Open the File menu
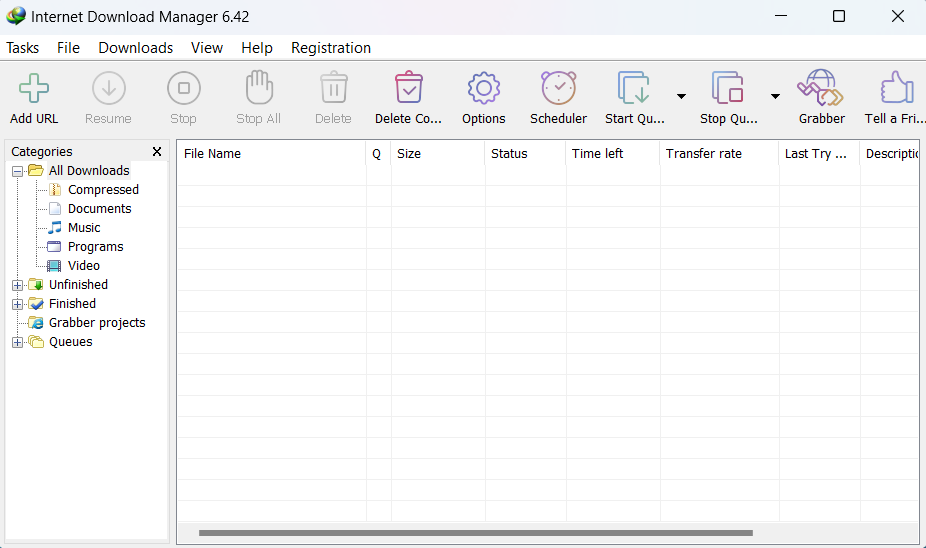 point(69,48)
